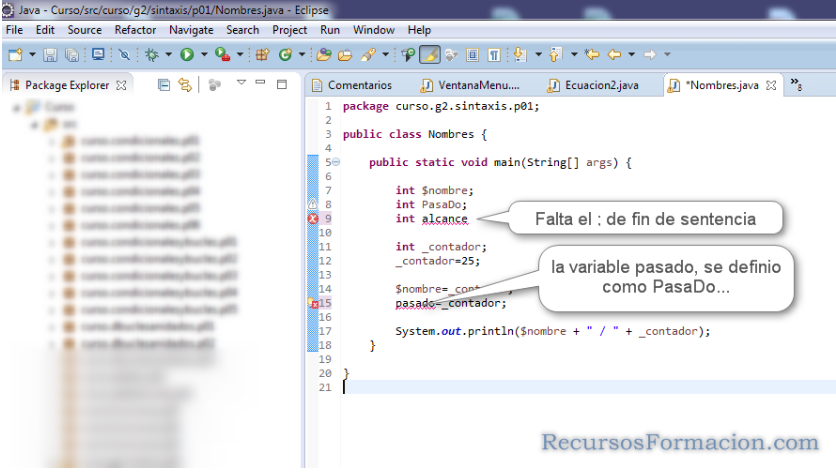The width and height of the screenshot is (836, 474).
Task: Click the Save floppy disk icon
Action: tap(50, 54)
